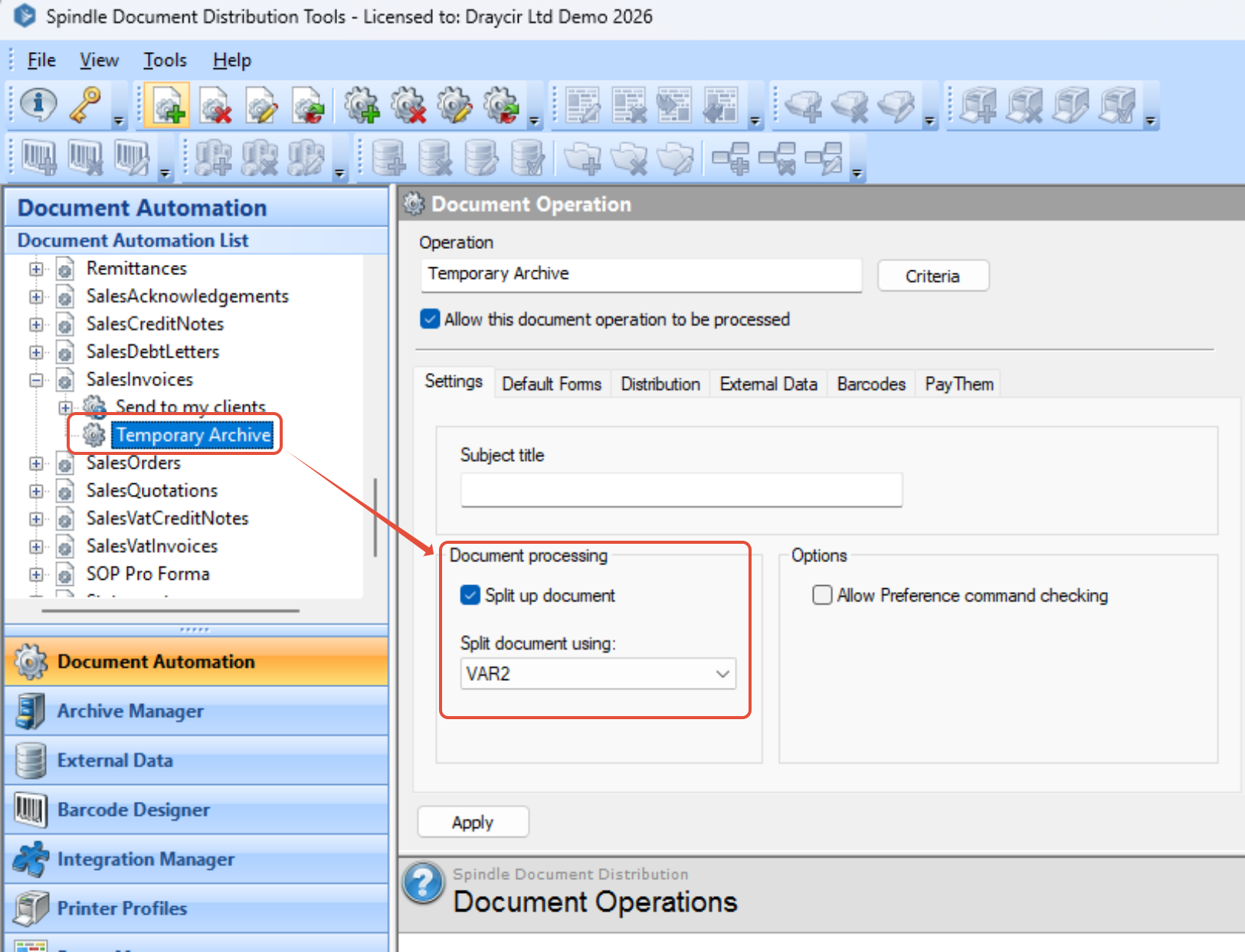Add a new document automation
Image resolution: width=1245 pixels, height=952 pixels.
(168, 105)
